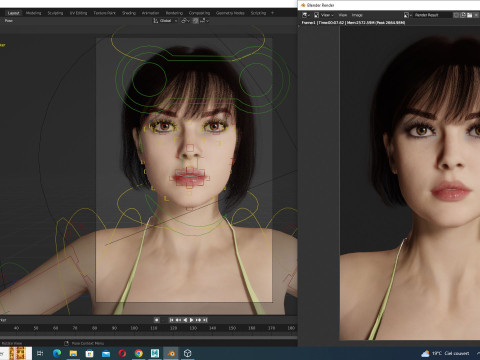Select the left green eye target circle
The width and height of the screenshot is (480, 360).
(149, 79)
